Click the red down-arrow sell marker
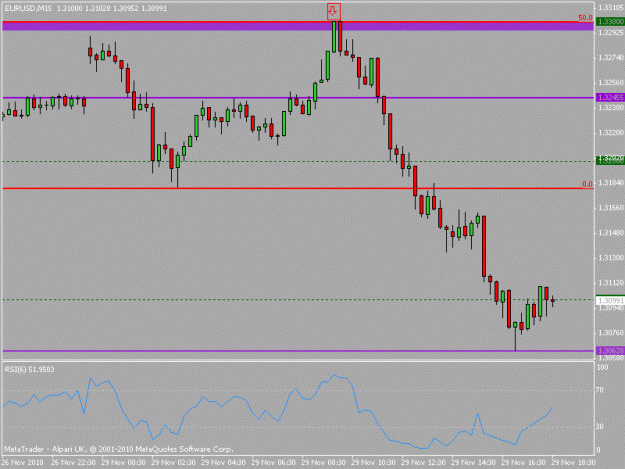The height and width of the screenshot is (469, 625). 334,11
